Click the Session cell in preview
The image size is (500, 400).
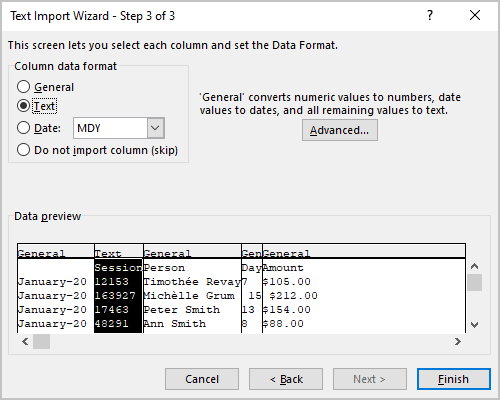point(118,268)
